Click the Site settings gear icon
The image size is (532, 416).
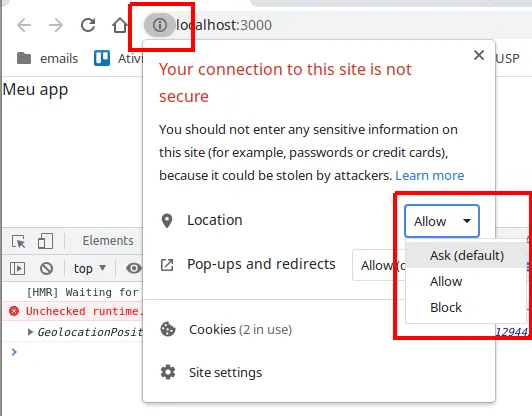click(168, 372)
